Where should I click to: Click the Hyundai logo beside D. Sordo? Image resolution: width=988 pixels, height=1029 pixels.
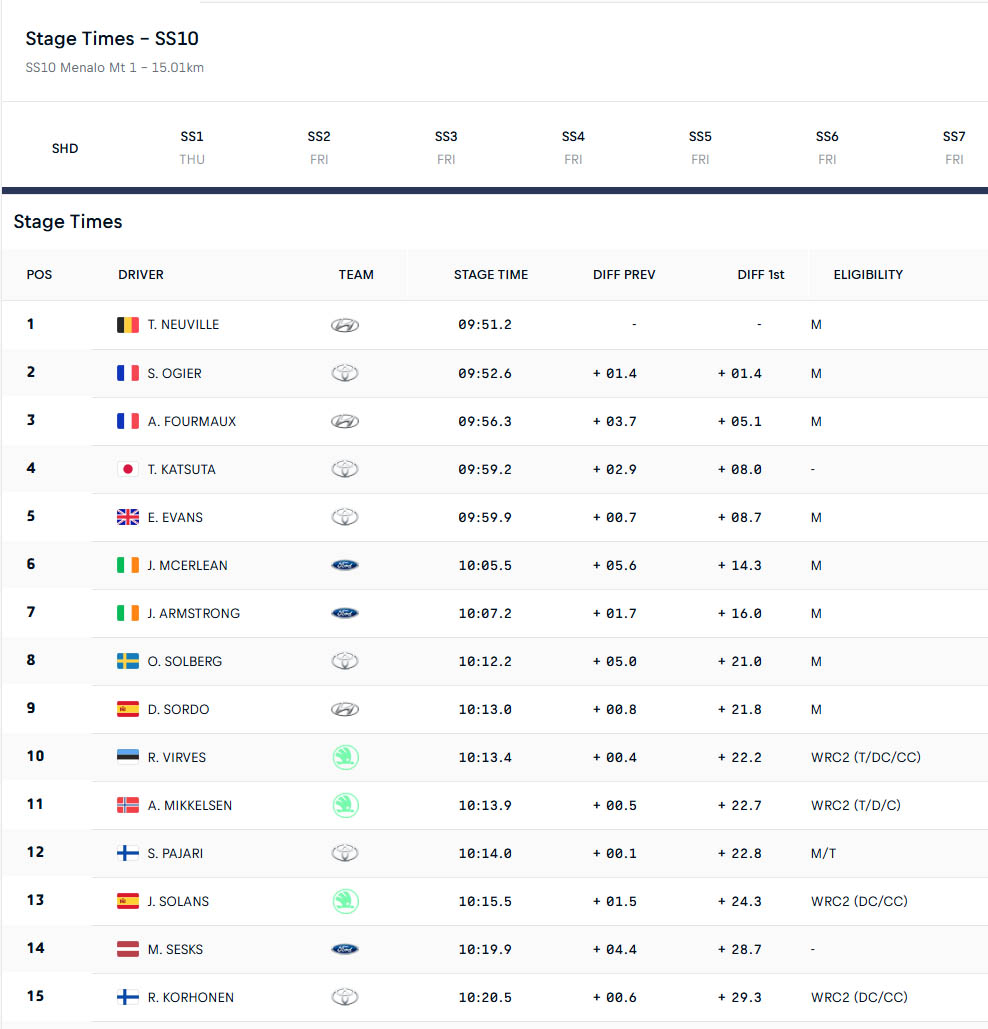pyautogui.click(x=344, y=709)
